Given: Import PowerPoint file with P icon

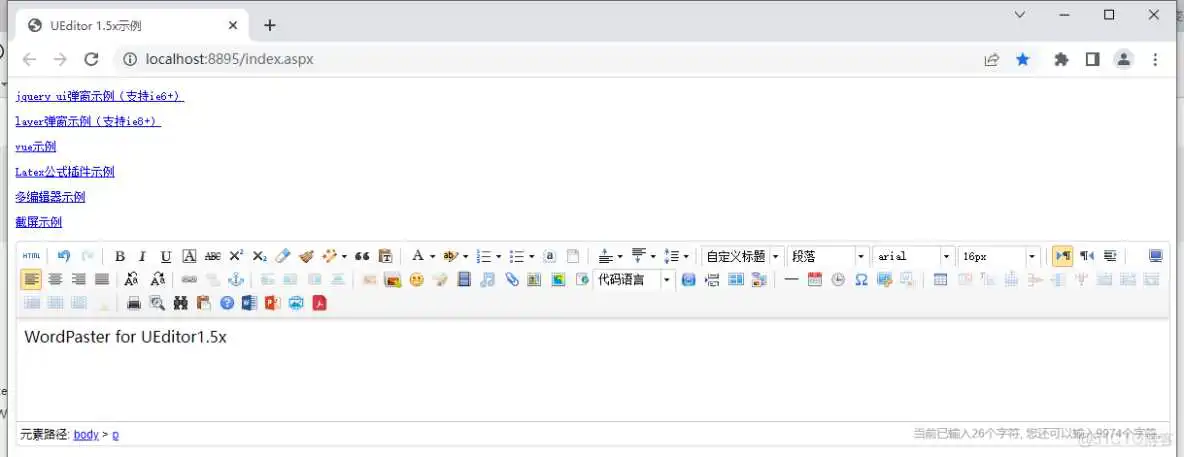Looking at the screenshot, I should pyautogui.click(x=273, y=303).
